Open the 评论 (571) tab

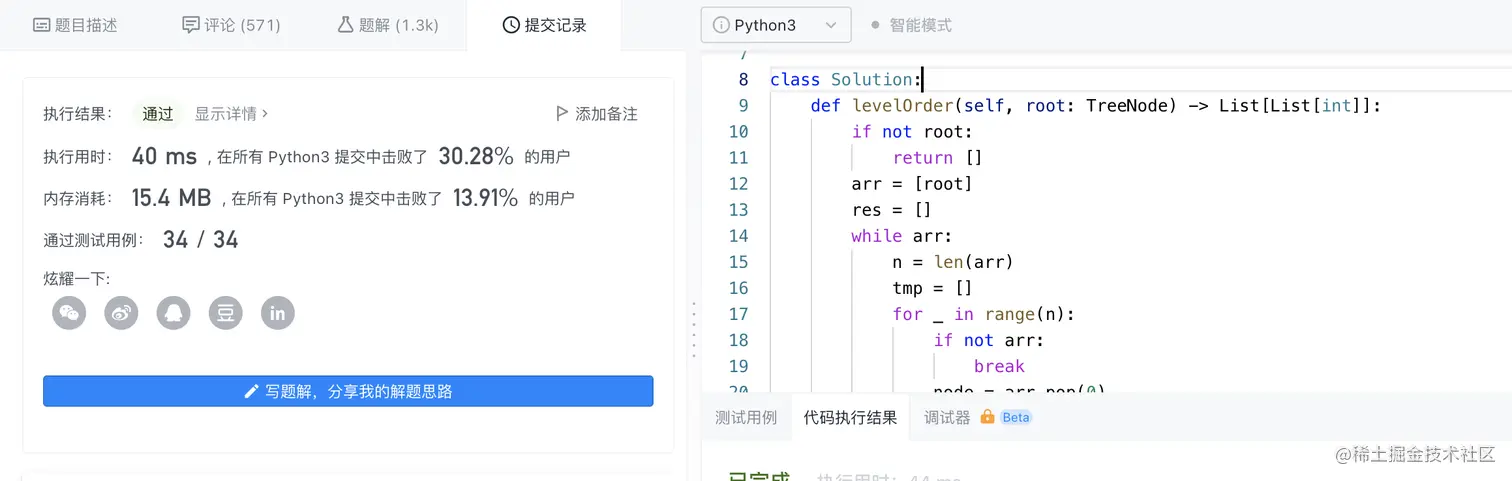231,25
